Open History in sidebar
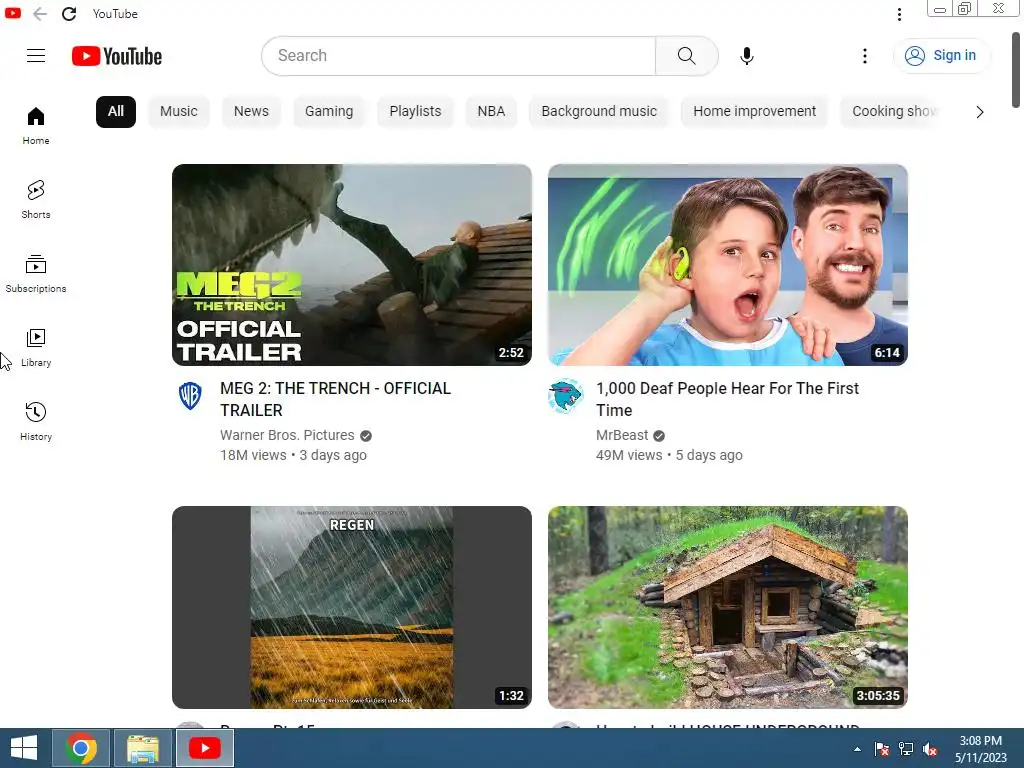 (36, 421)
